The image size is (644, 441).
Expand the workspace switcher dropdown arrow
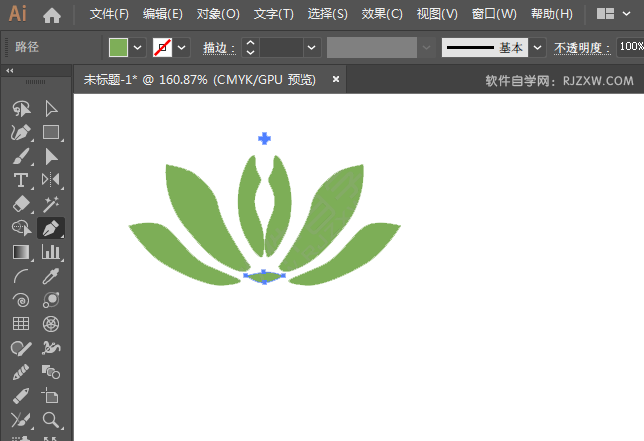tap(626, 14)
